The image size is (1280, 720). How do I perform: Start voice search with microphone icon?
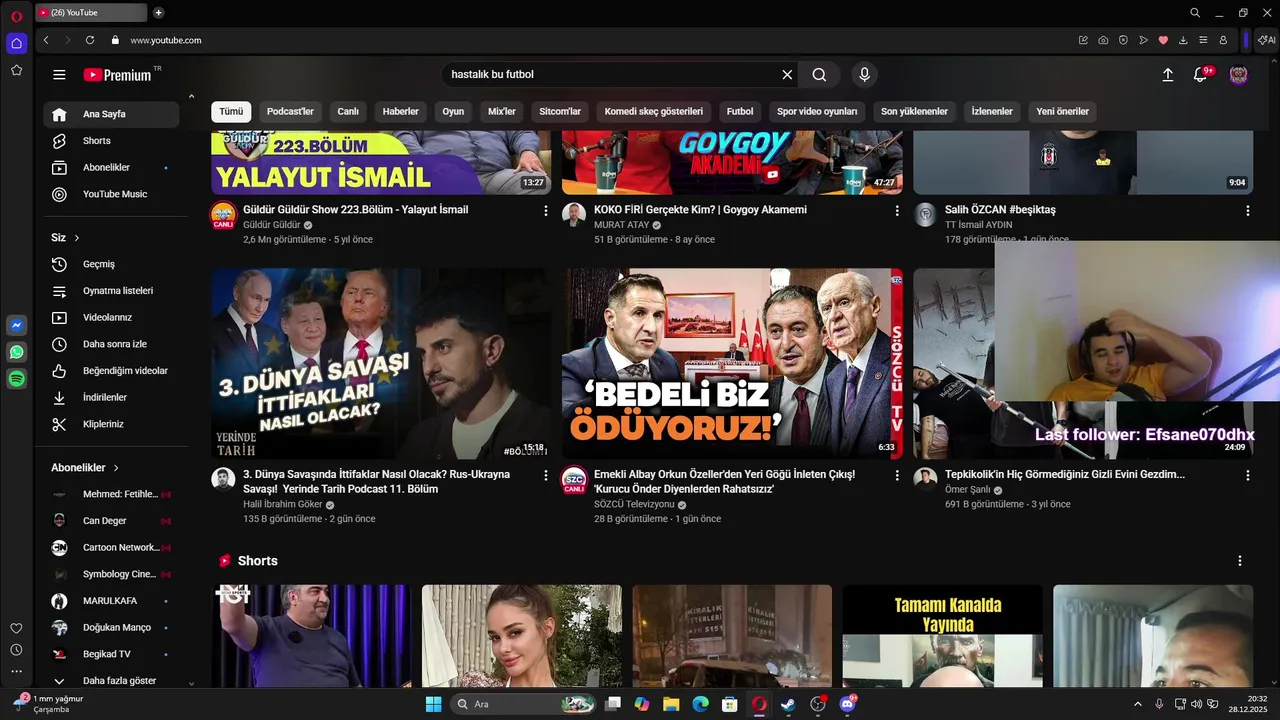(865, 75)
